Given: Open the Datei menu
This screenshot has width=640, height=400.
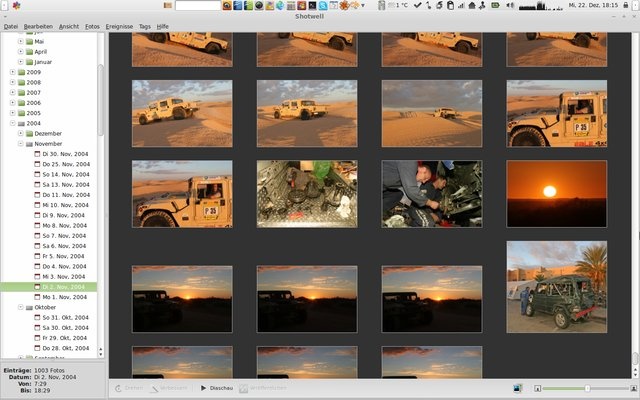Looking at the screenshot, I should tap(11, 25).
